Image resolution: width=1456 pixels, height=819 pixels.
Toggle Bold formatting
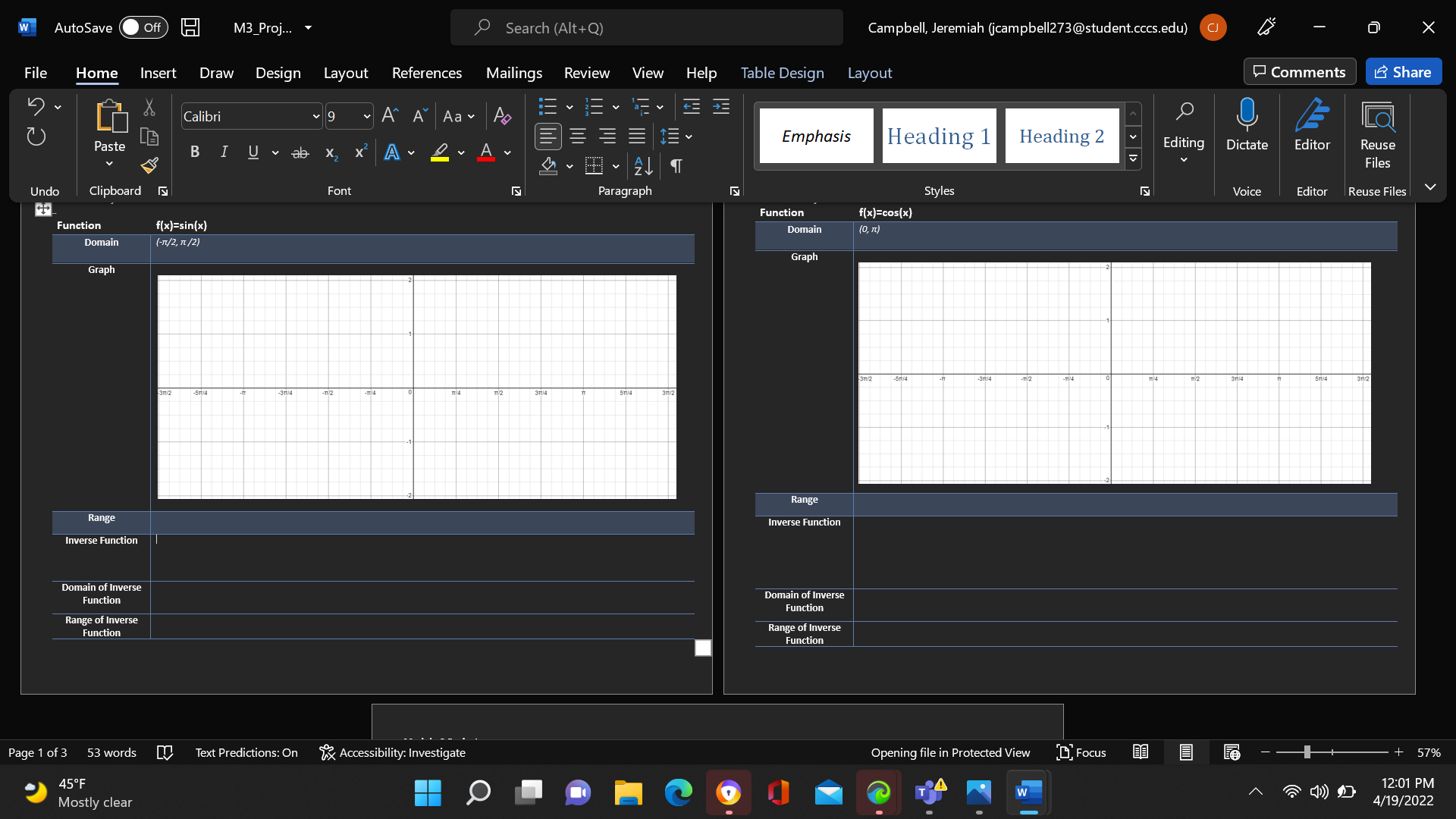point(195,152)
